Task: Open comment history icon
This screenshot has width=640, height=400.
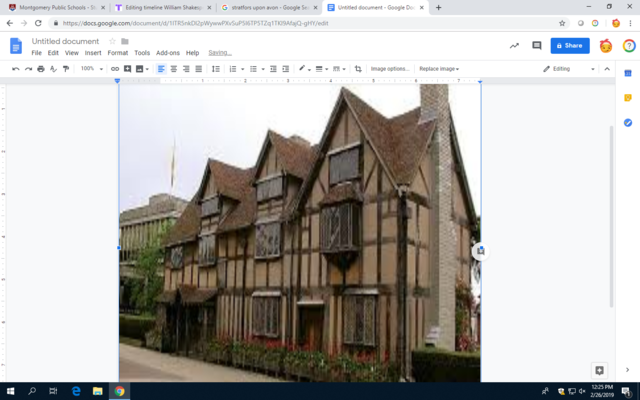Action: pos(537,46)
